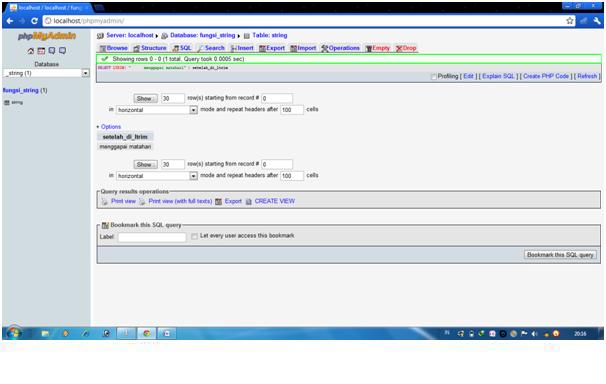The image size is (606, 384).
Task: Open the SQL tab
Action: click(x=182, y=48)
